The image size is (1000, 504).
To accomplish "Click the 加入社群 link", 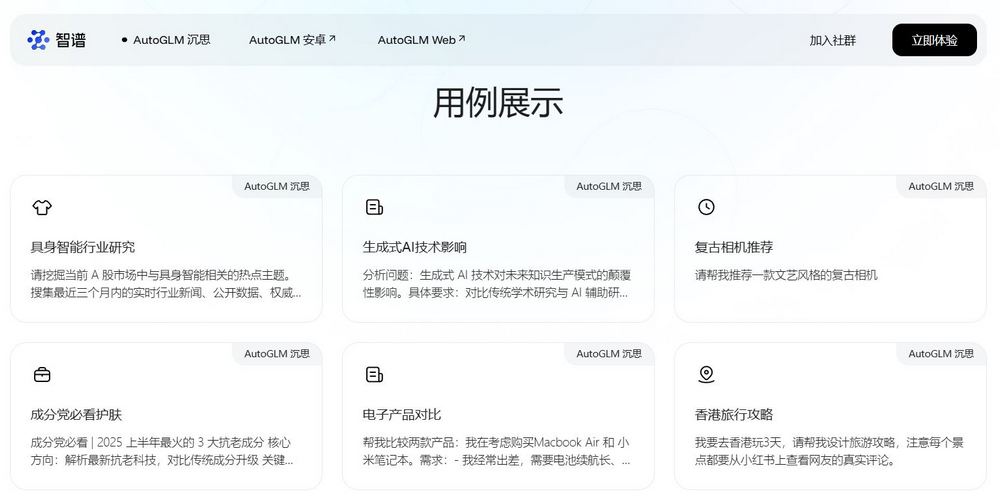I will [x=832, y=40].
